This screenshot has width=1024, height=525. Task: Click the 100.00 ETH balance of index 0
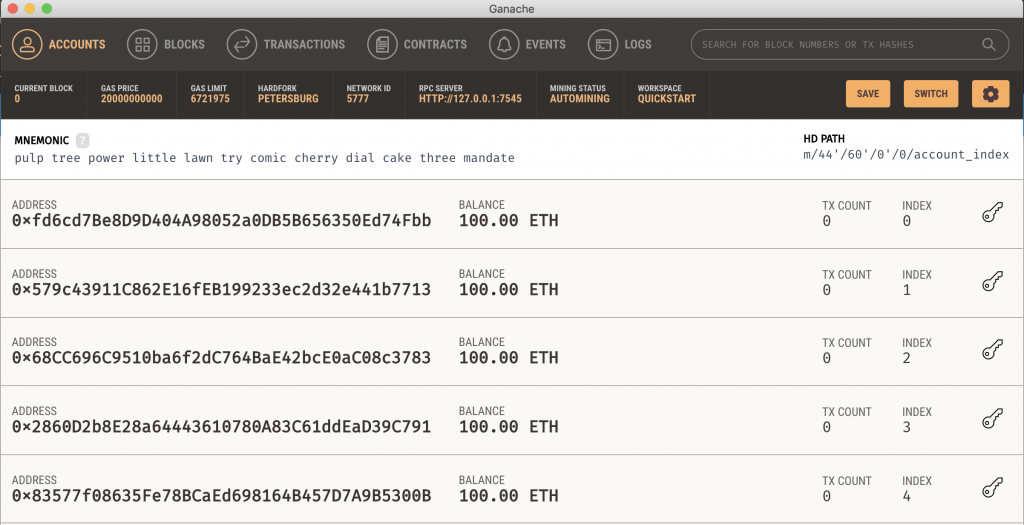pos(509,221)
